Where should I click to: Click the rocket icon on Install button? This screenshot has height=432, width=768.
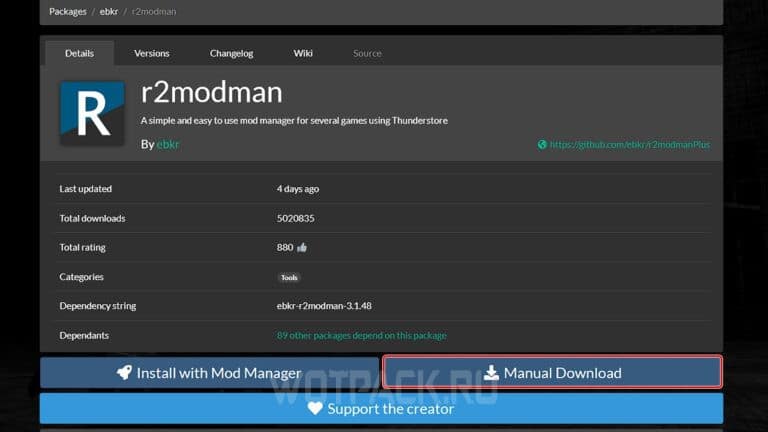click(124, 373)
